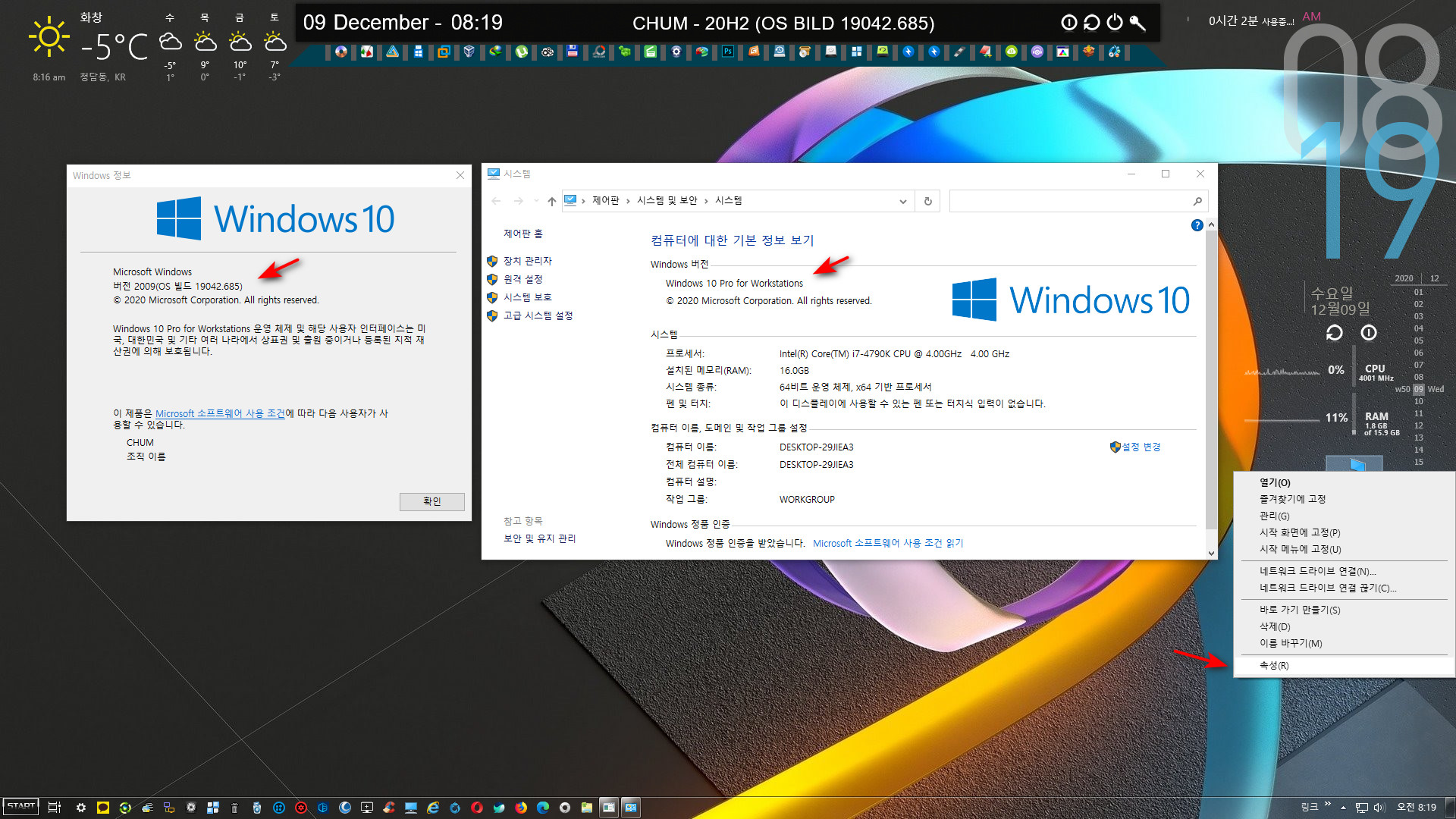
Task: Click Microsoft 소프트웨어 사용 조건 읽기 link
Action: click(888, 543)
